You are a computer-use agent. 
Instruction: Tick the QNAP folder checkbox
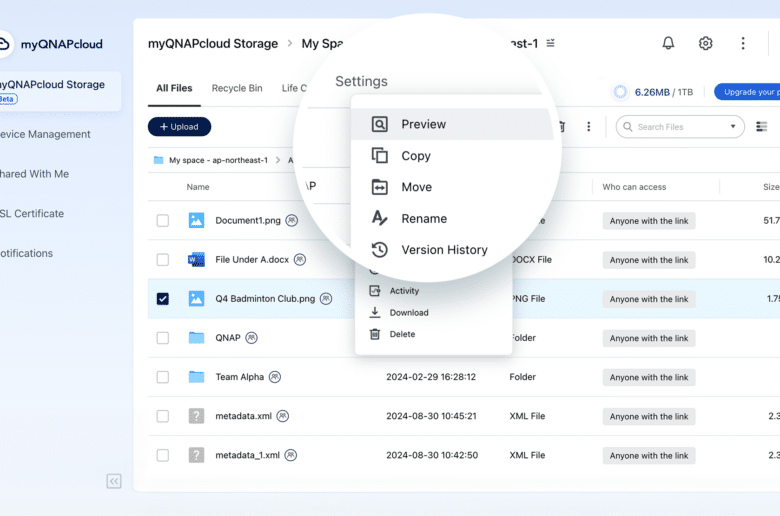click(163, 338)
